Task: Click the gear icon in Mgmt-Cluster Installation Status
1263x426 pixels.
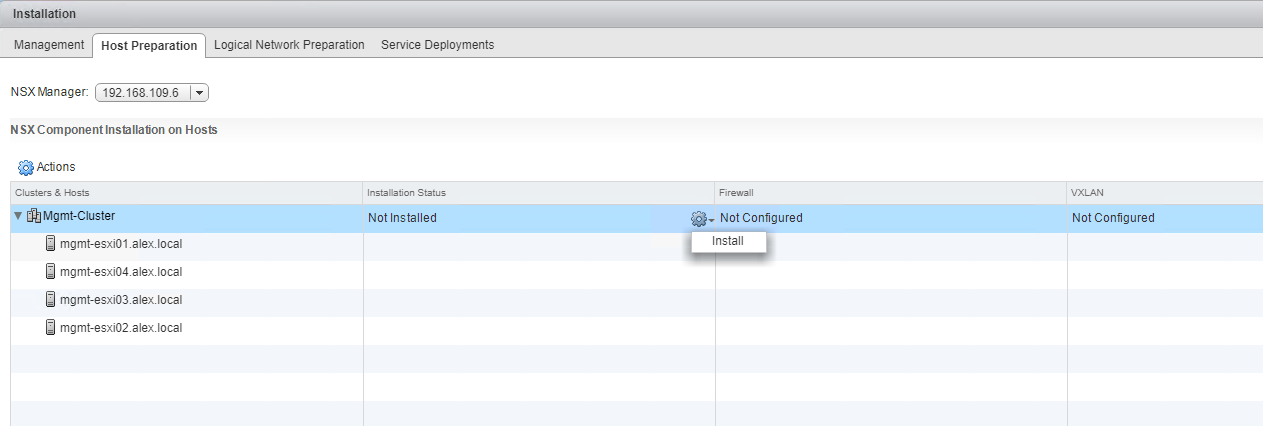Action: pos(701,218)
